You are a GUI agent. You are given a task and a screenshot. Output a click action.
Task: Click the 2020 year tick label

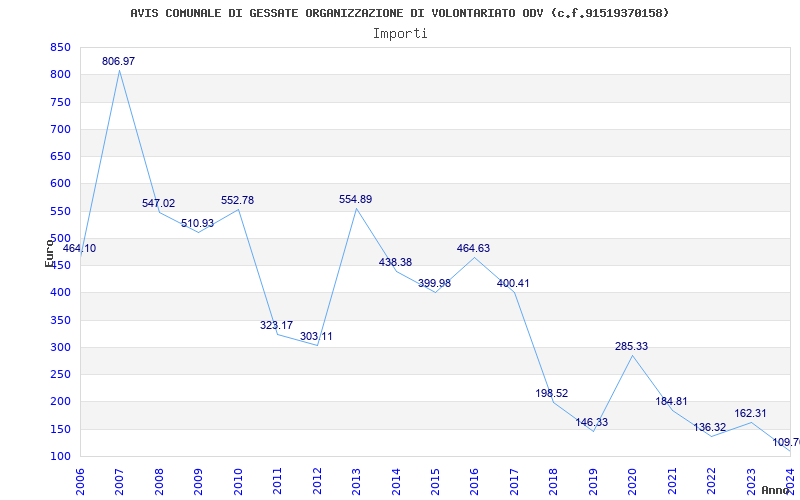(632, 480)
